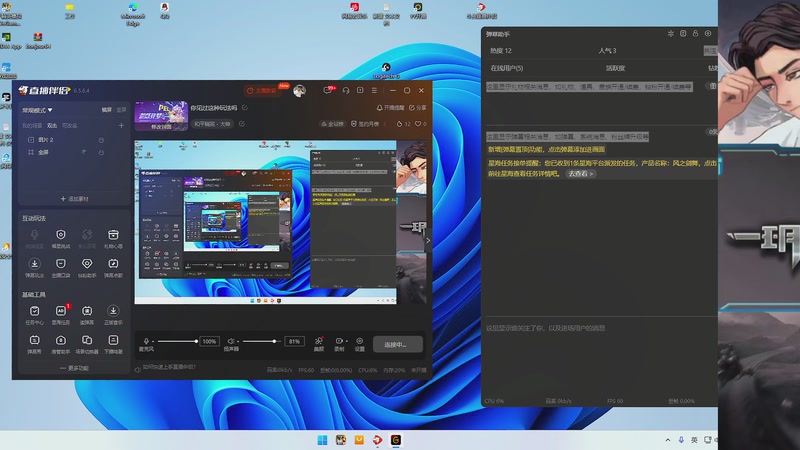800x450 pixels.
Task: Mute the speaker 扬声器 icon
Action: [x=231, y=341]
